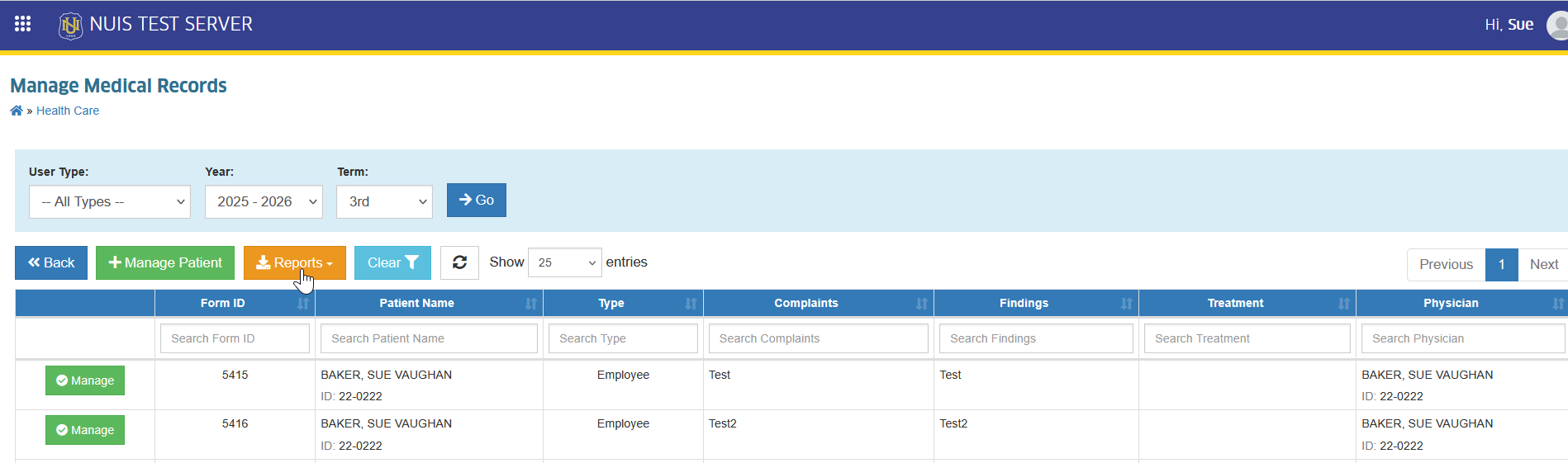Clear filters with the Clear button
The image size is (1568, 463).
[392, 262]
